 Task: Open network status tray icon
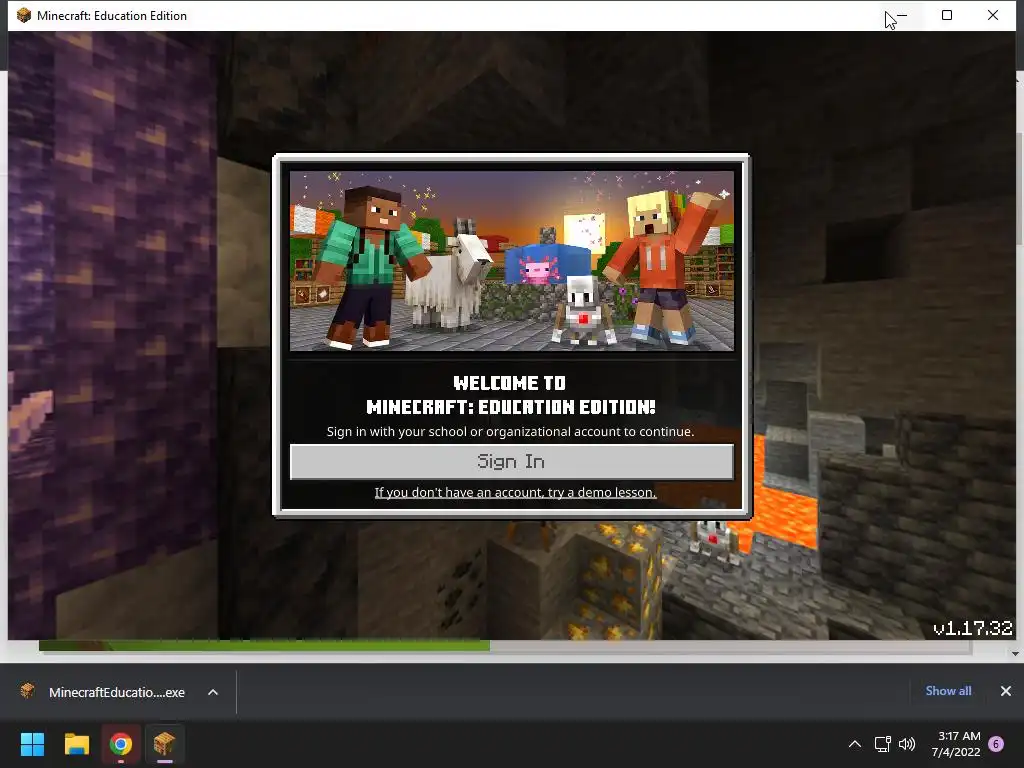coord(883,744)
